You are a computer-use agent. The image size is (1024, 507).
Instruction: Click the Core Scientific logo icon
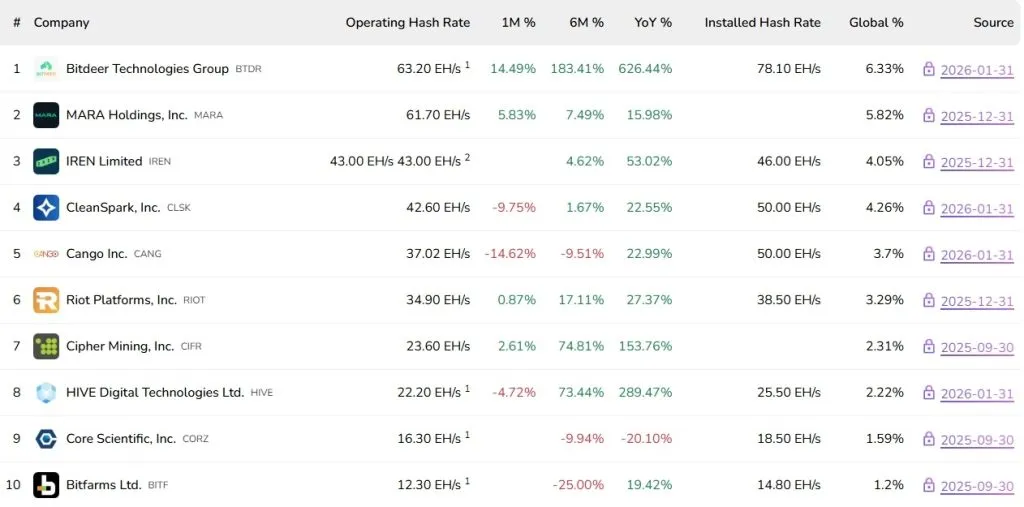[46, 439]
